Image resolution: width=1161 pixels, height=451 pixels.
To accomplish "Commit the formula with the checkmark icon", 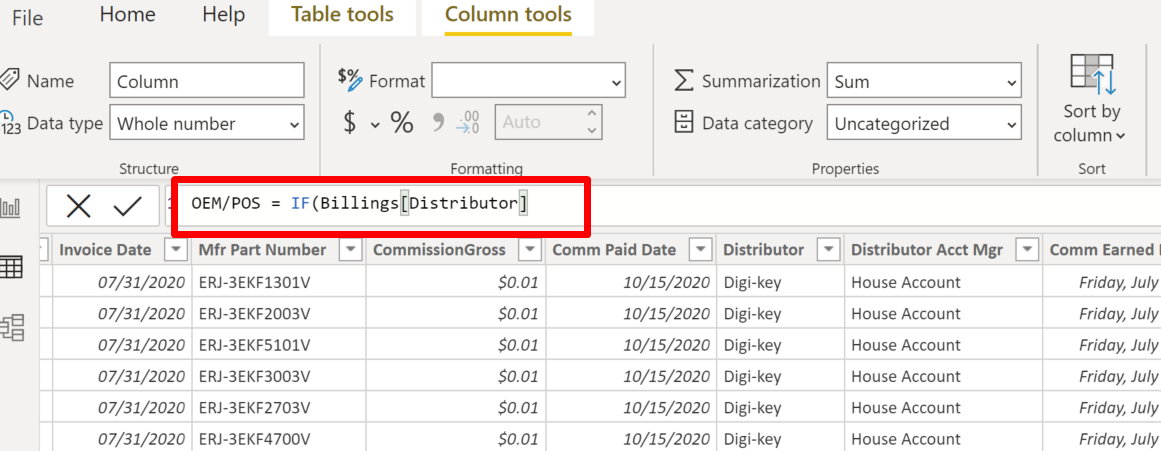I will [x=128, y=206].
